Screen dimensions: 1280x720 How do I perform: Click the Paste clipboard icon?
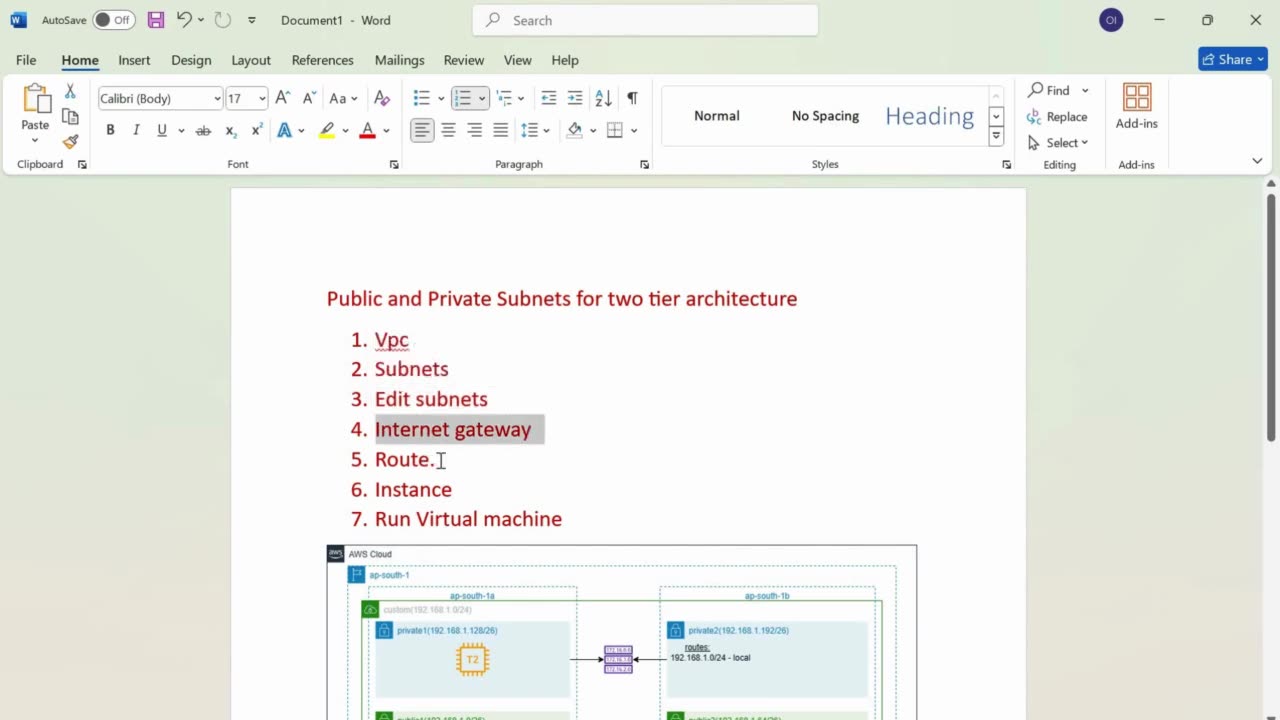(x=36, y=100)
